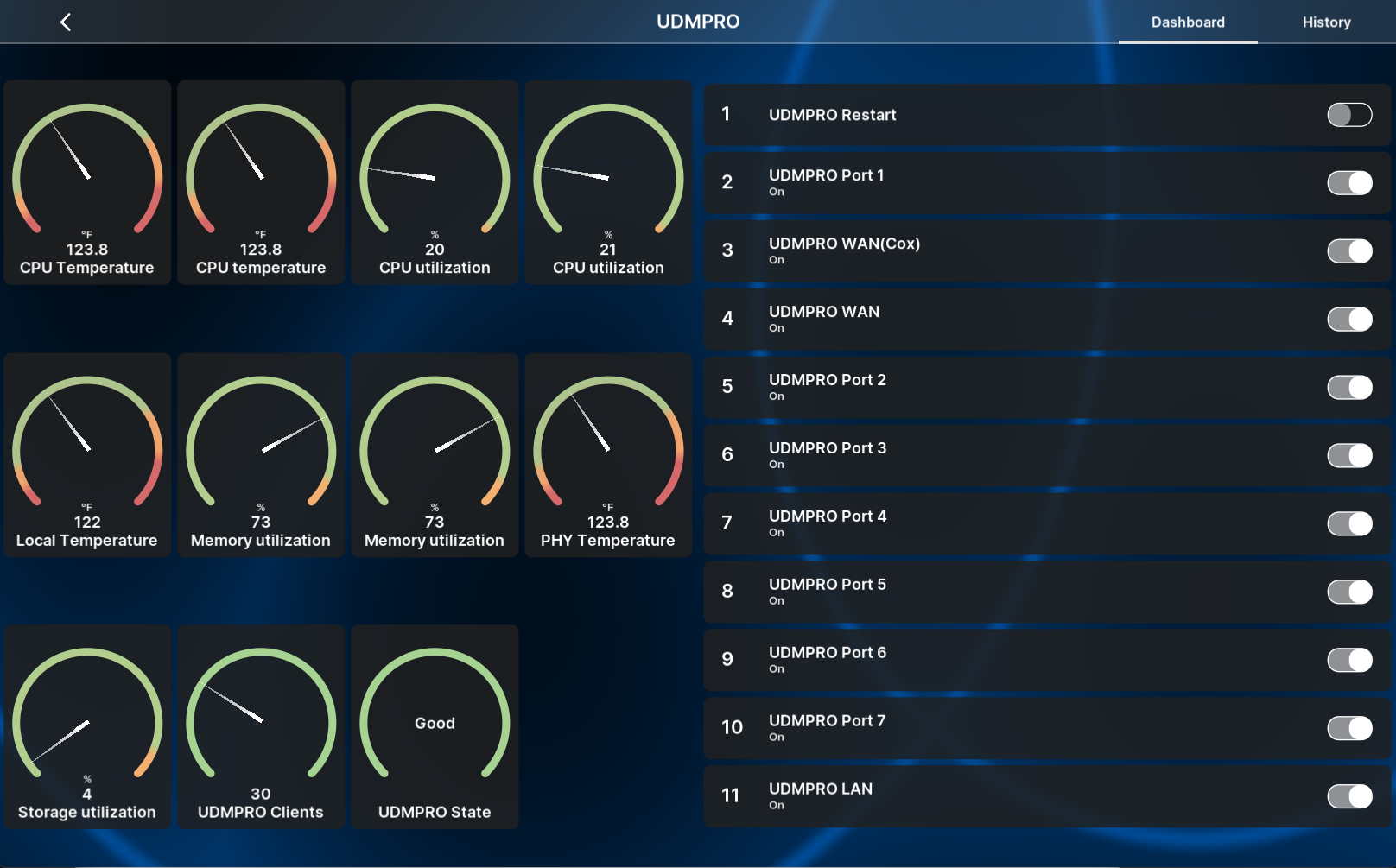1396x868 pixels.
Task: Toggle UDMPRO Port 7 off
Action: pyautogui.click(x=1348, y=728)
